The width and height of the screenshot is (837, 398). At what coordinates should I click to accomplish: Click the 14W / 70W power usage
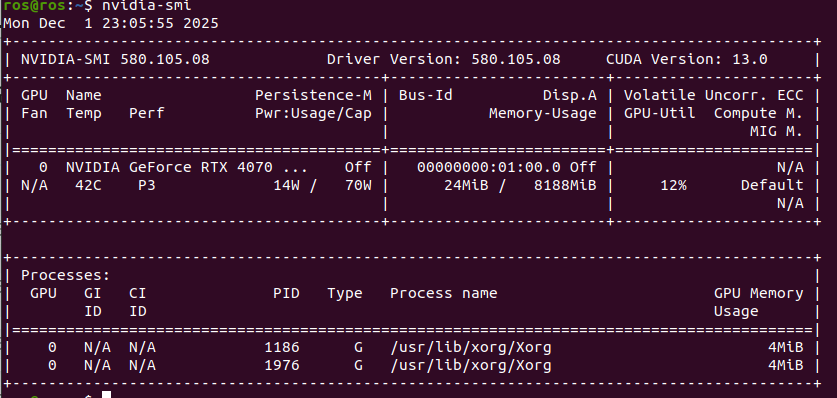coord(322,186)
